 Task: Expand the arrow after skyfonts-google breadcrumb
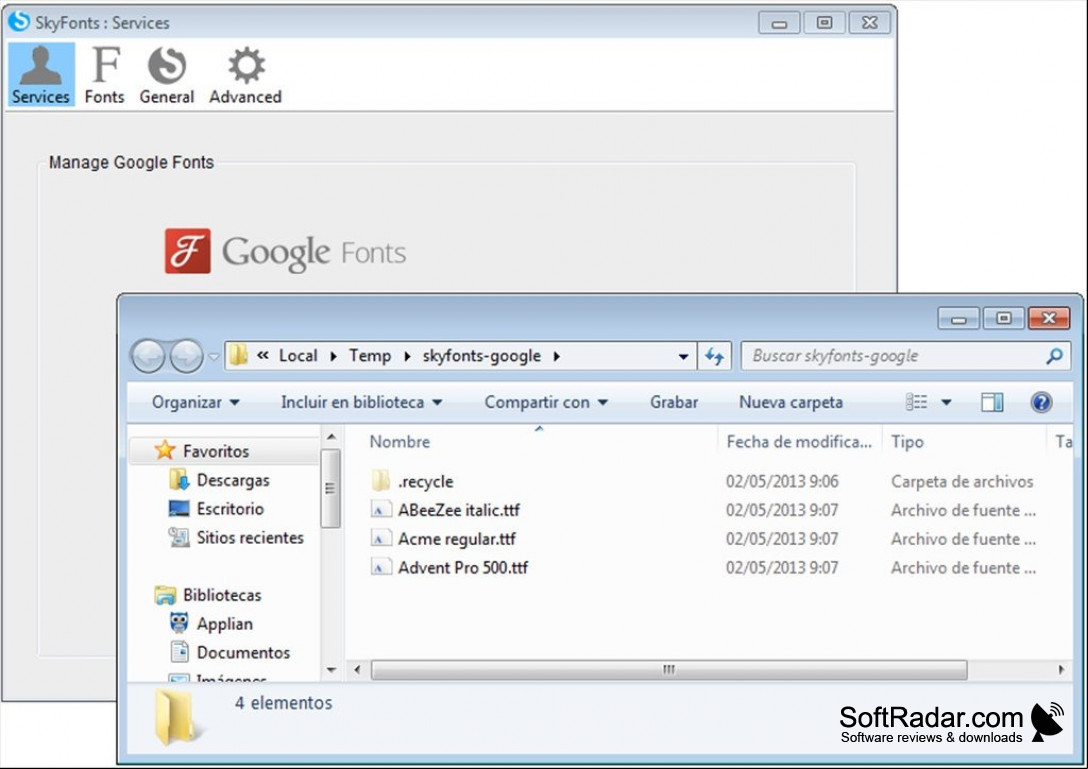(556, 356)
